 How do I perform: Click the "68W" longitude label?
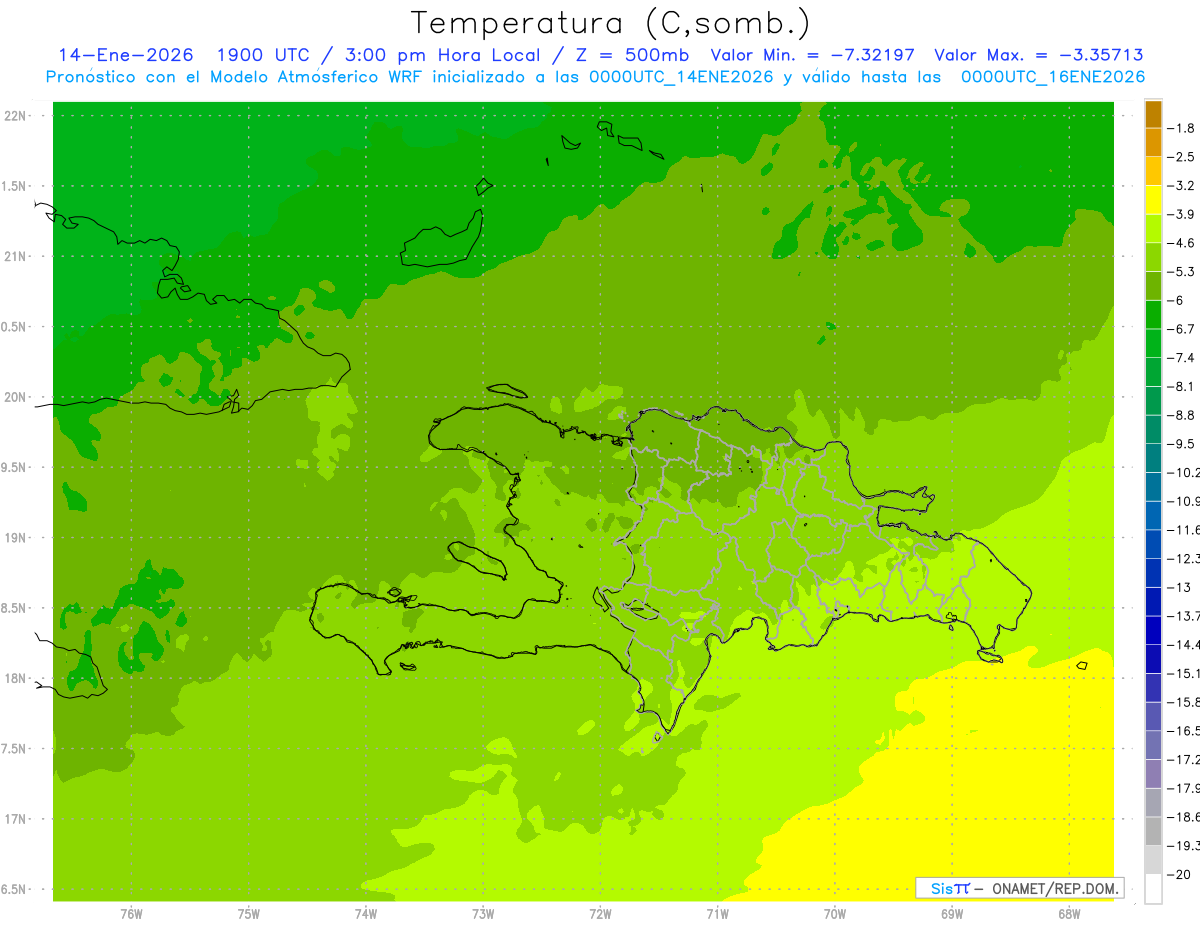click(1069, 914)
